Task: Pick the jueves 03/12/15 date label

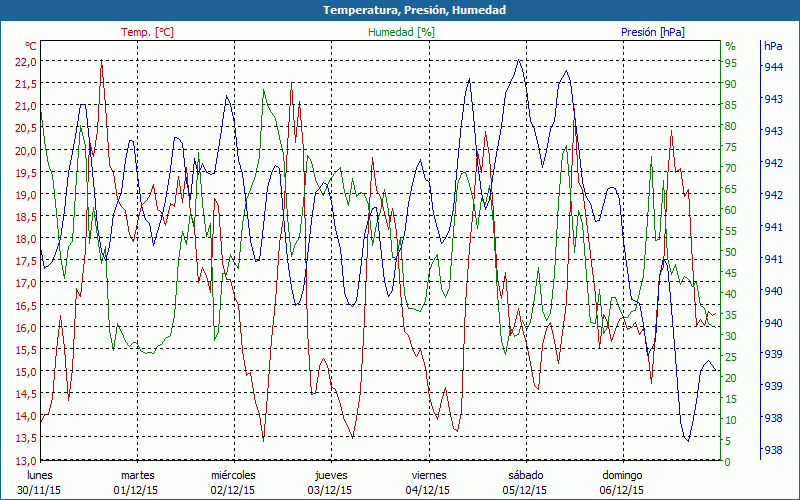Action: 331,482
